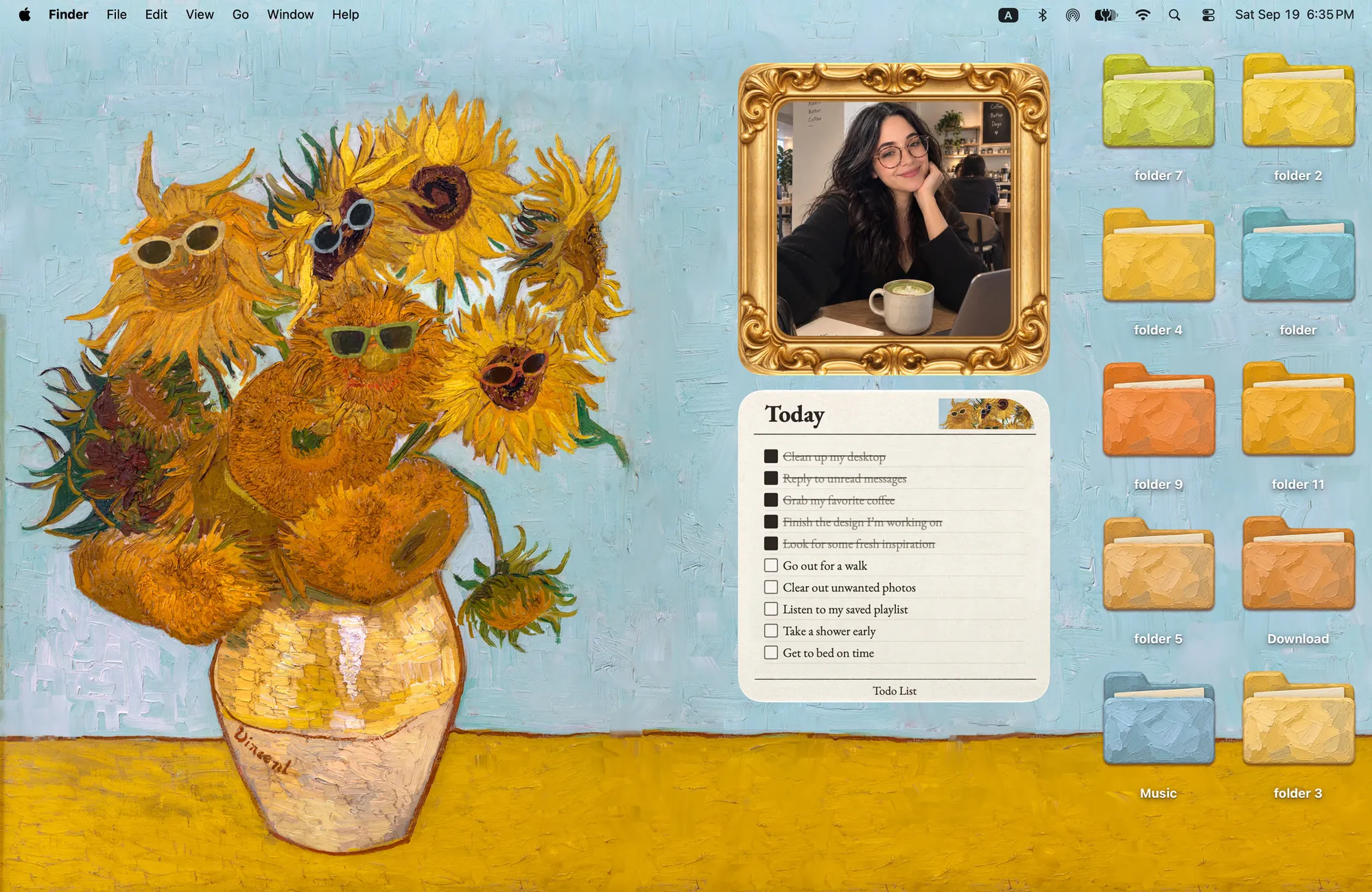This screenshot has height=892, width=1372.
Task: Click 'Get to bed on time' text
Action: [x=828, y=653]
